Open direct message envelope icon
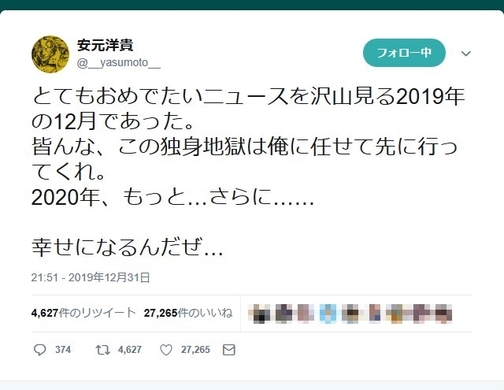 [x=229, y=350]
